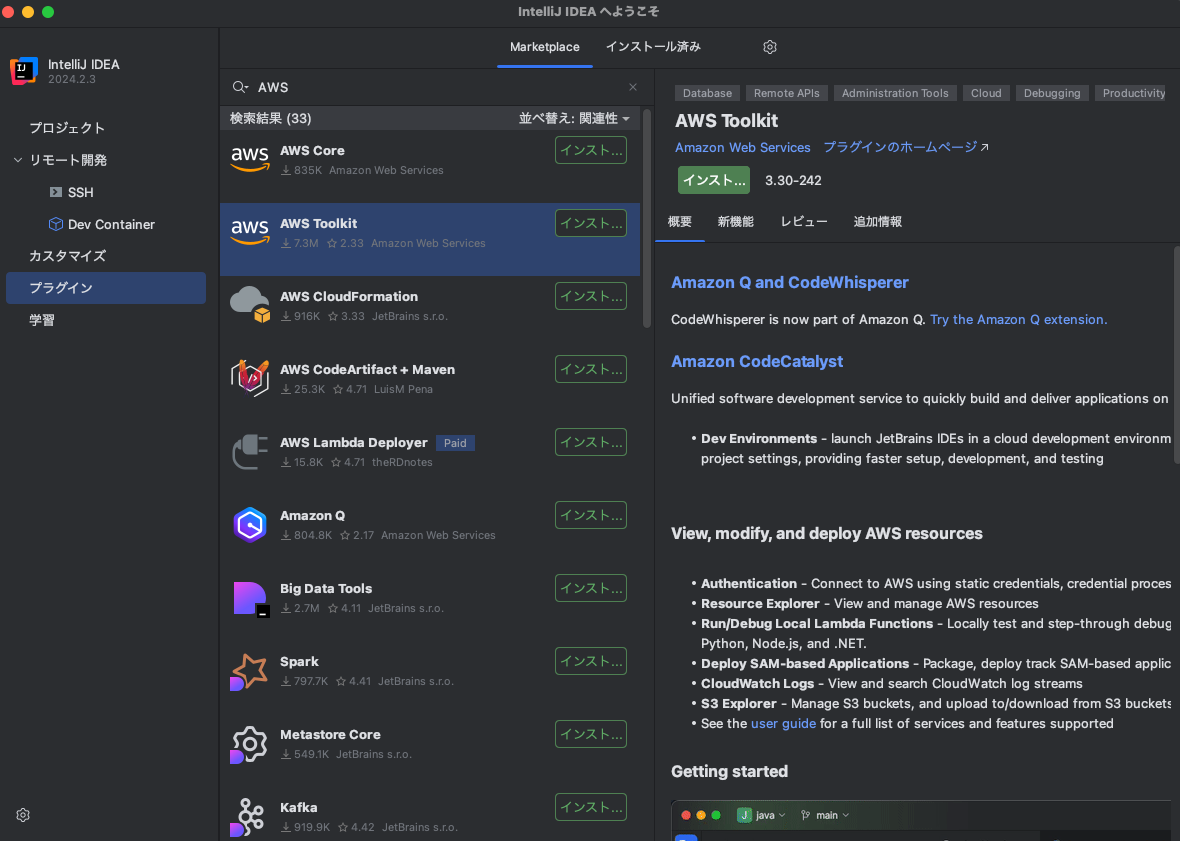Viewport: 1180px width, 841px height.
Task: Install AWS Toolkit from the list
Action: (x=591, y=223)
